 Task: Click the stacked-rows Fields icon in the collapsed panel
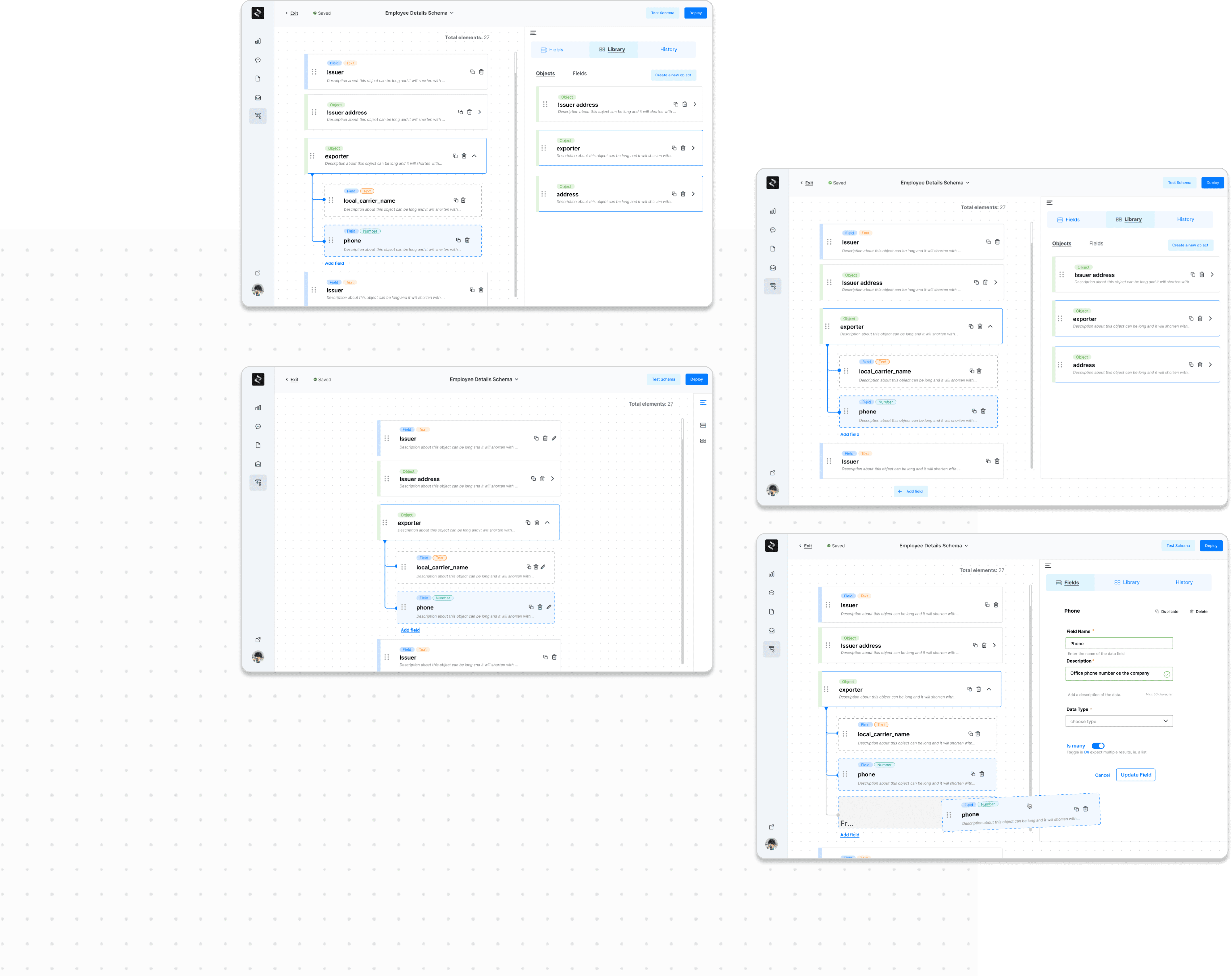(703, 425)
